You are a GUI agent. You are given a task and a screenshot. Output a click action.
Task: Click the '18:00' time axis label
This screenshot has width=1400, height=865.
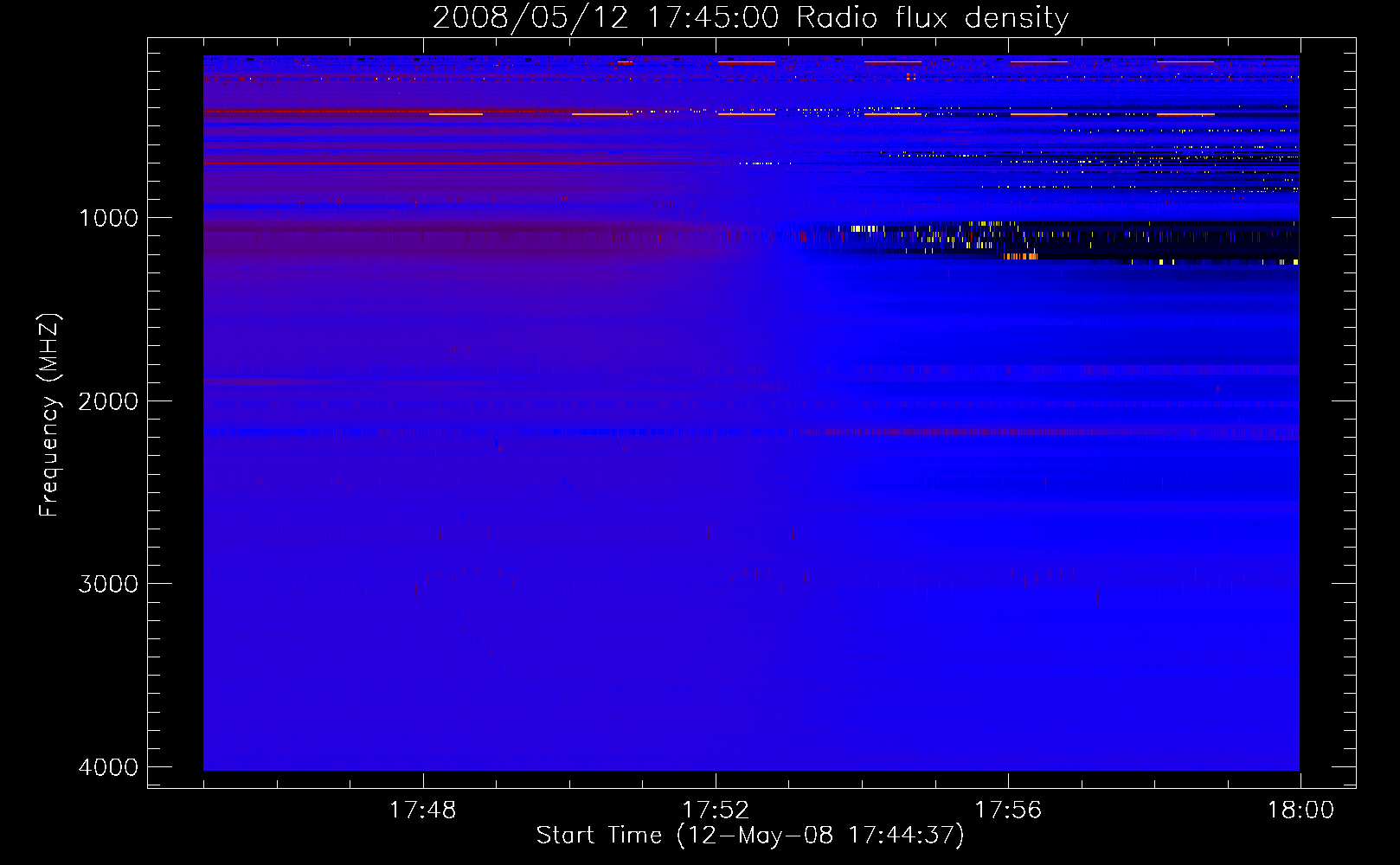(x=1300, y=811)
